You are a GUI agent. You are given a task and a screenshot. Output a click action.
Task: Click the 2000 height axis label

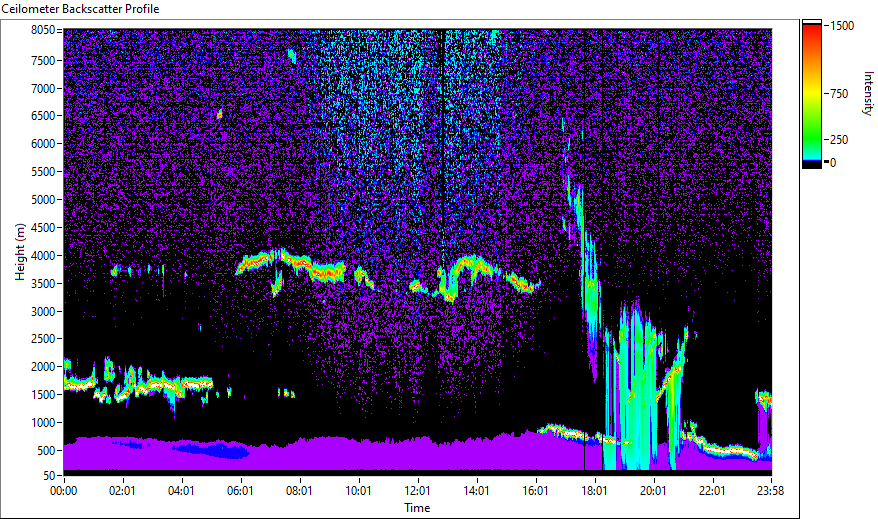pyautogui.click(x=43, y=367)
